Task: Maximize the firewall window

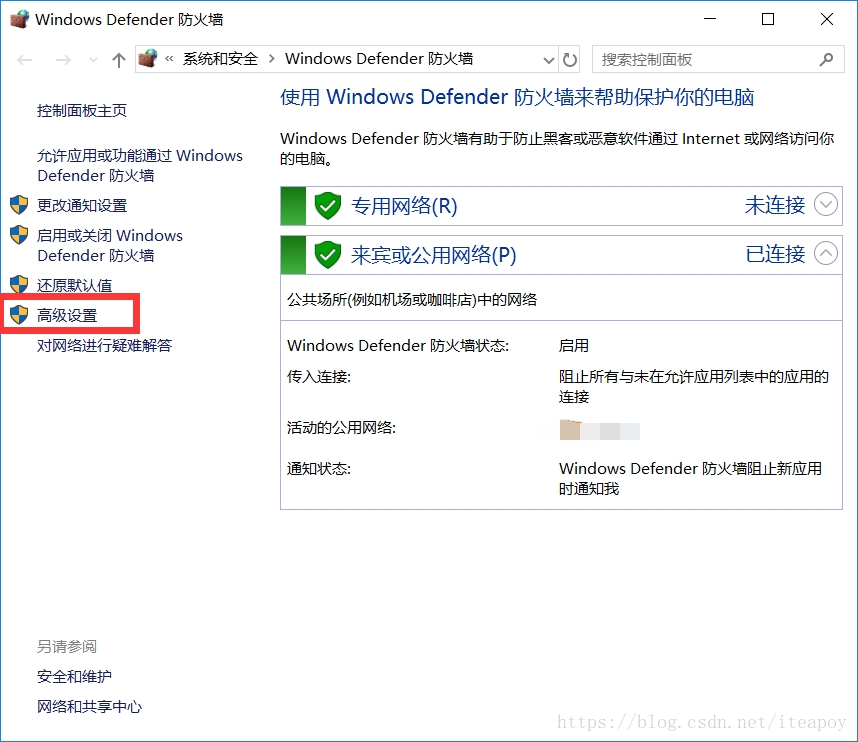Action: pyautogui.click(x=768, y=19)
